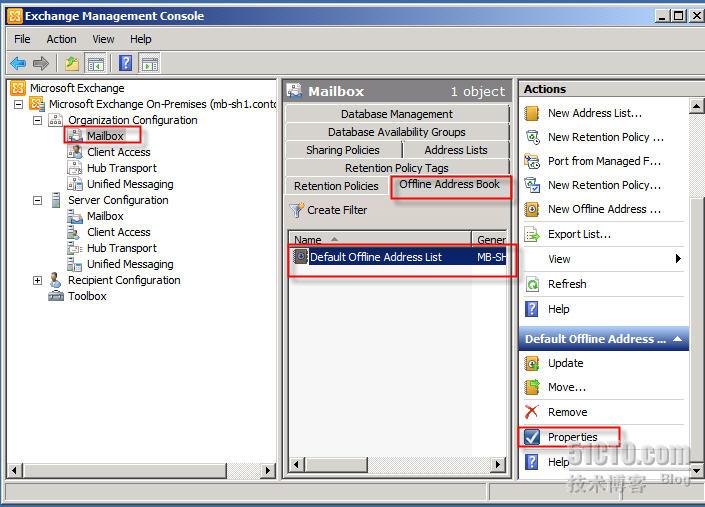
Task: Select Hub Transport under Organization Configuration
Action: [x=122, y=168]
